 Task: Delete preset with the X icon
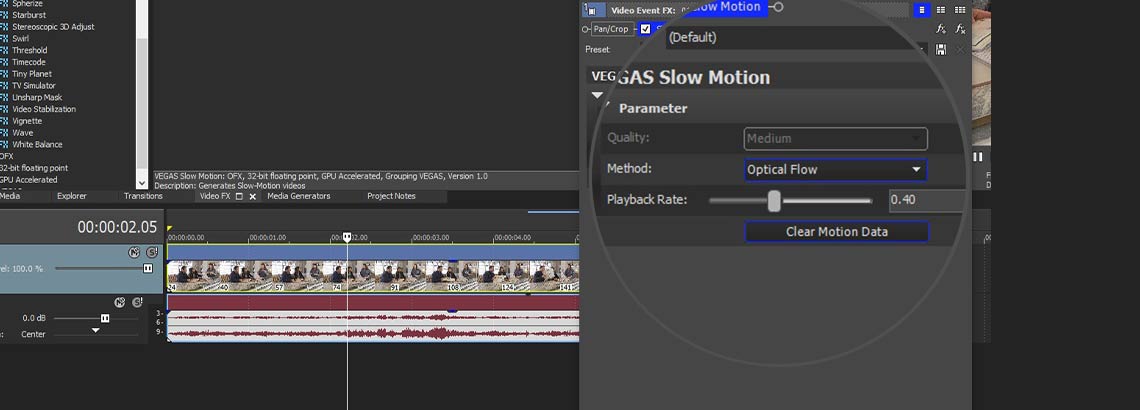tap(960, 49)
